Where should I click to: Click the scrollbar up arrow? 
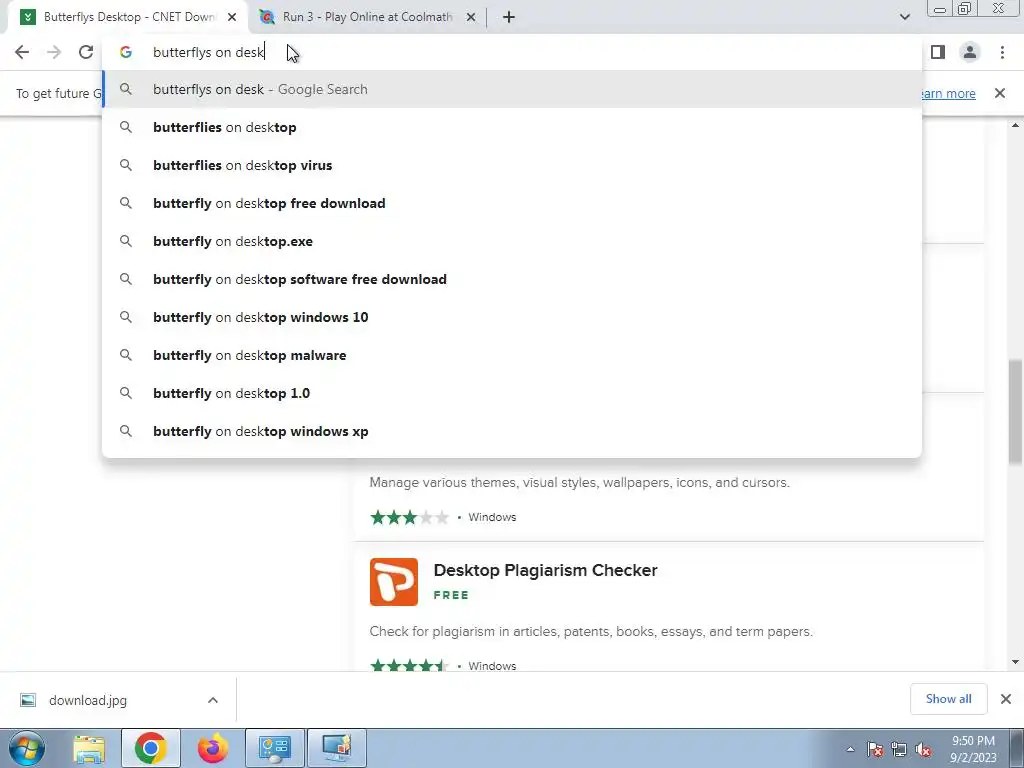pos(1016,125)
